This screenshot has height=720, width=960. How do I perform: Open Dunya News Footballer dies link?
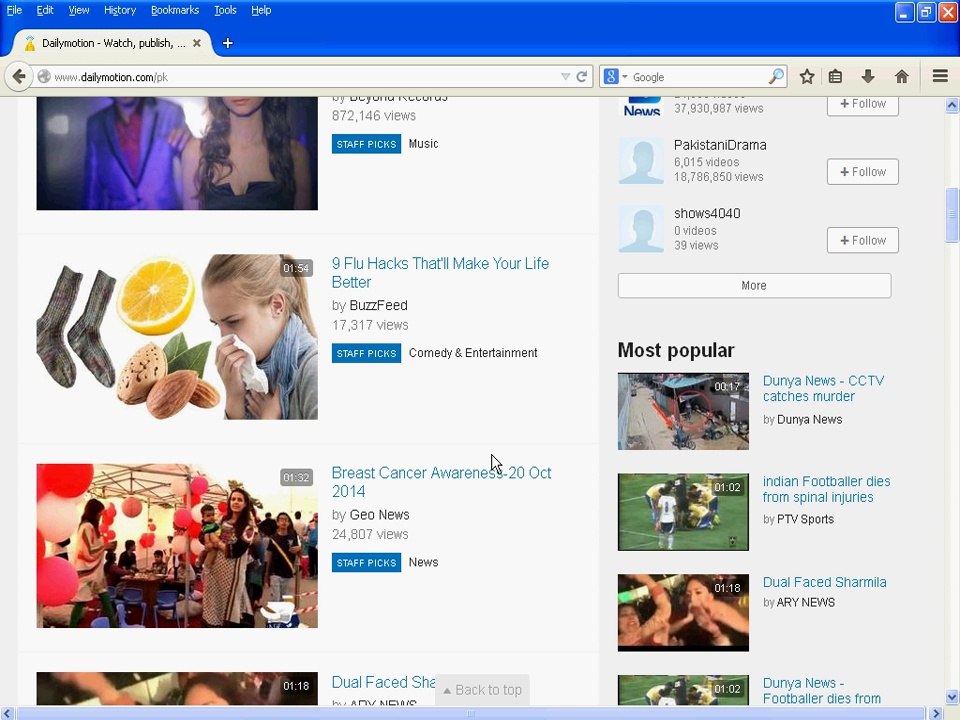point(822,691)
